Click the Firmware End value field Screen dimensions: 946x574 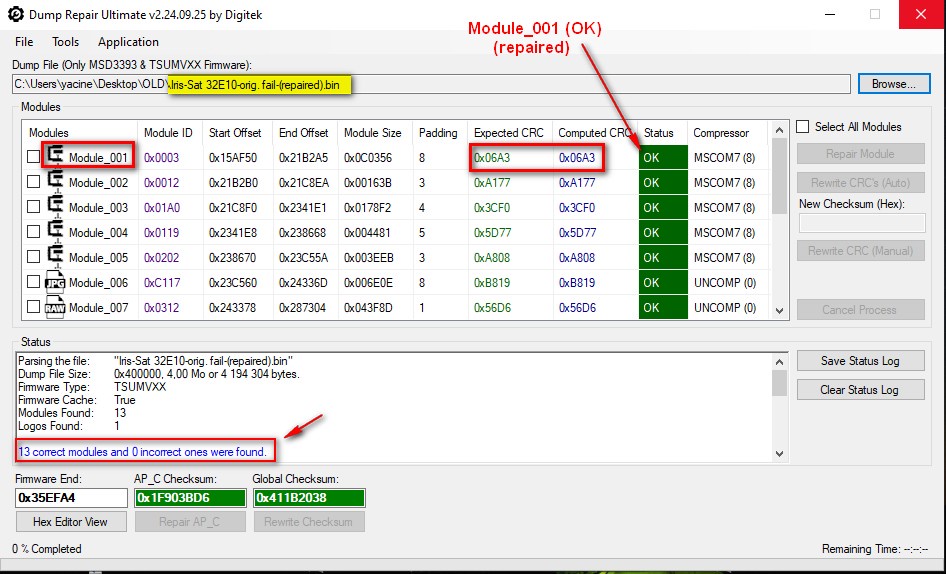point(71,497)
